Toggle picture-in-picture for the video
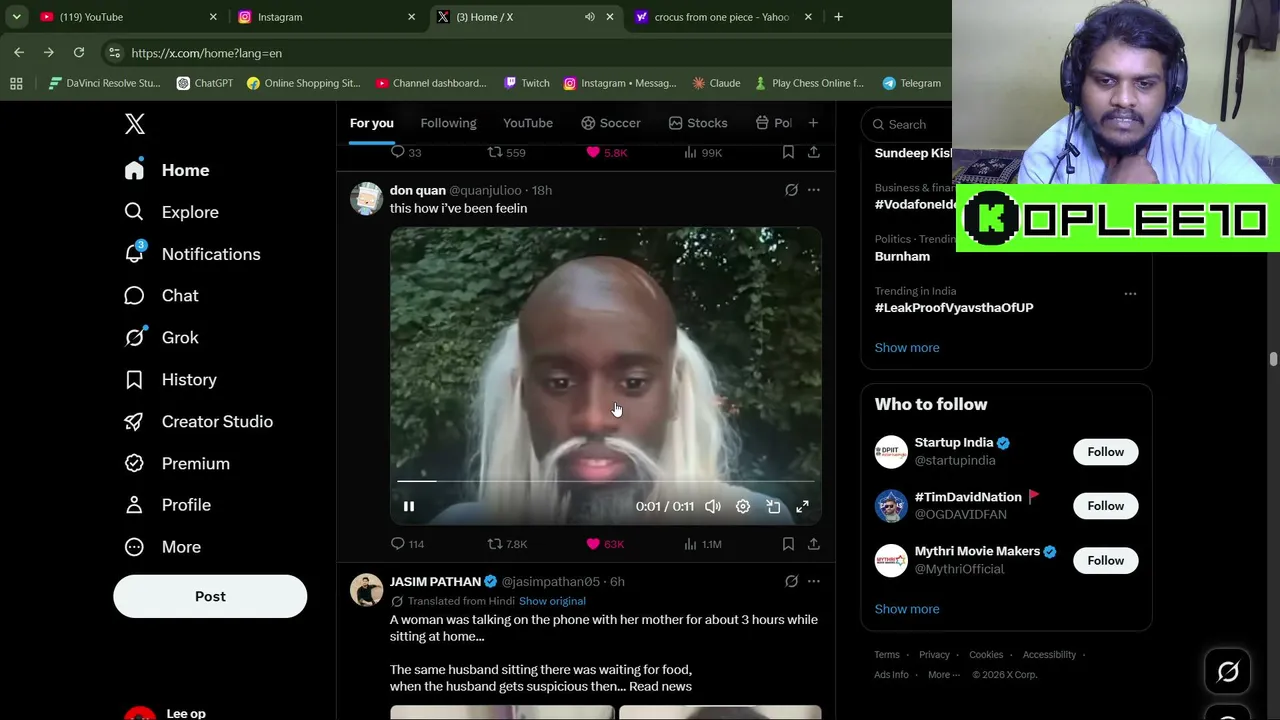Screen dimensions: 1280x720 (773, 507)
